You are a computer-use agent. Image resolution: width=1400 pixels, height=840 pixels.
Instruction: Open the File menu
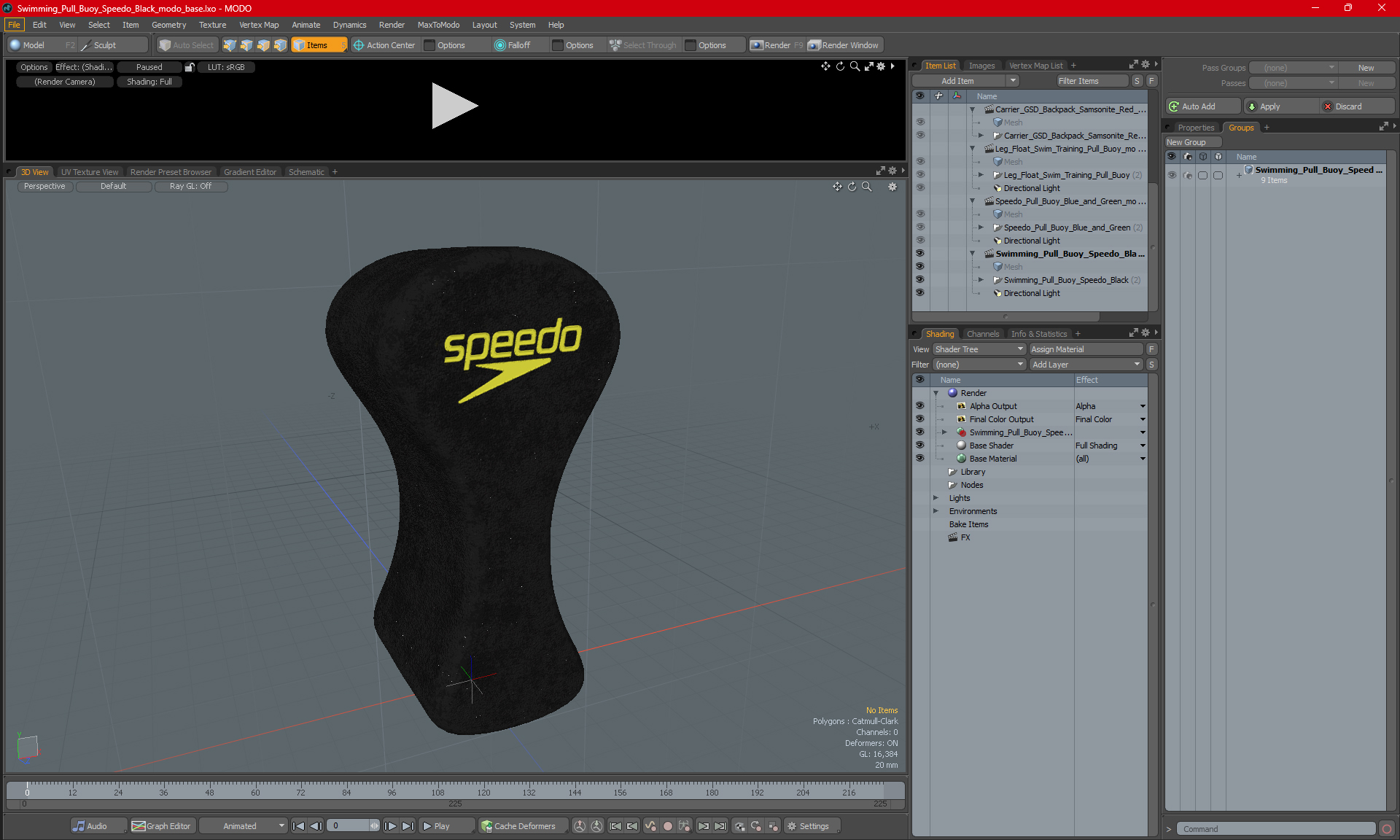tap(14, 25)
